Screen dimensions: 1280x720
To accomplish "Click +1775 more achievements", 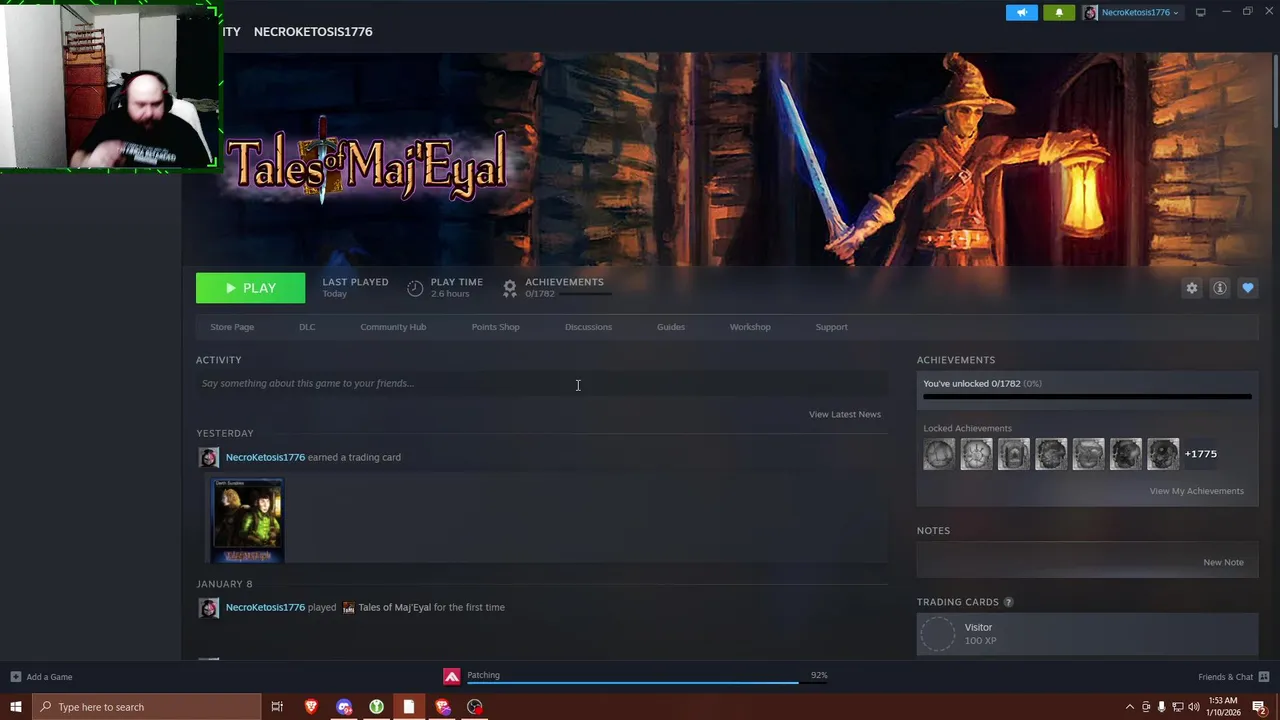I will pyautogui.click(x=1201, y=454).
